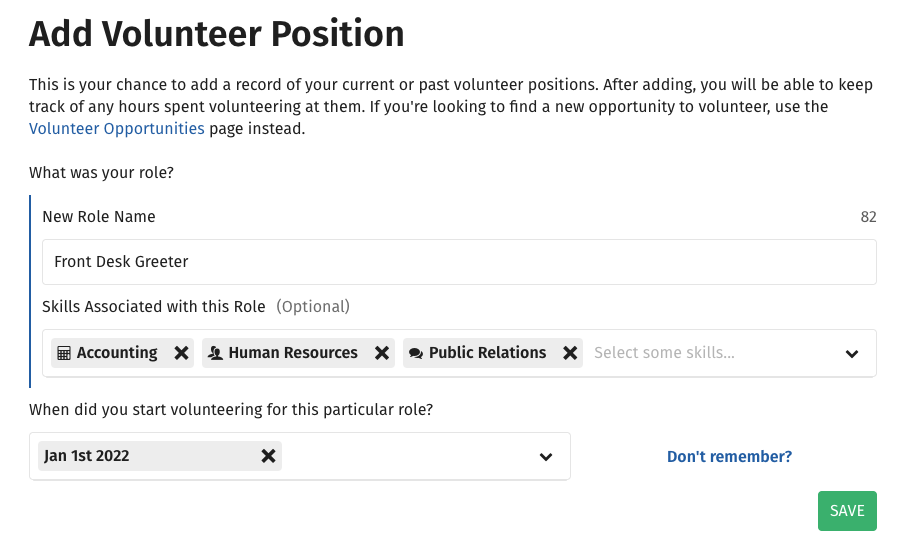Viewport: 914px width, 560px height.
Task: Click the speech bubbles icon on Public Relations
Action: (x=416, y=353)
